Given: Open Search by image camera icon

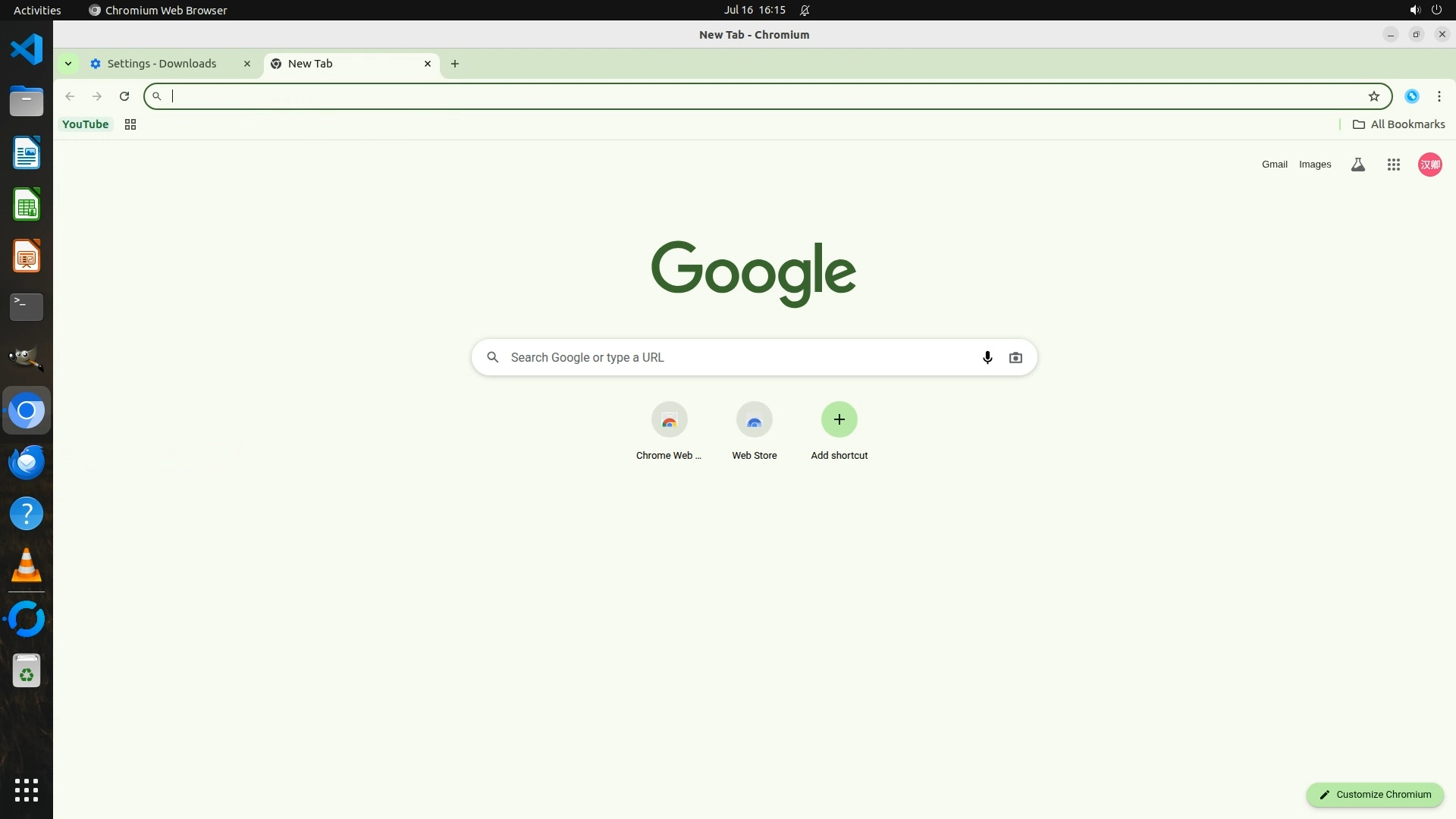Looking at the screenshot, I should [1015, 357].
